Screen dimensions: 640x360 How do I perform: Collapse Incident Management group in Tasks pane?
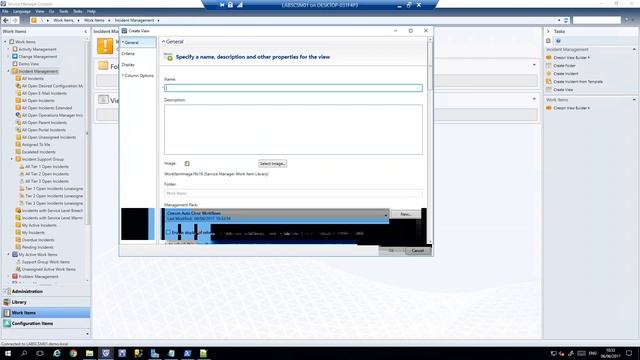634,49
